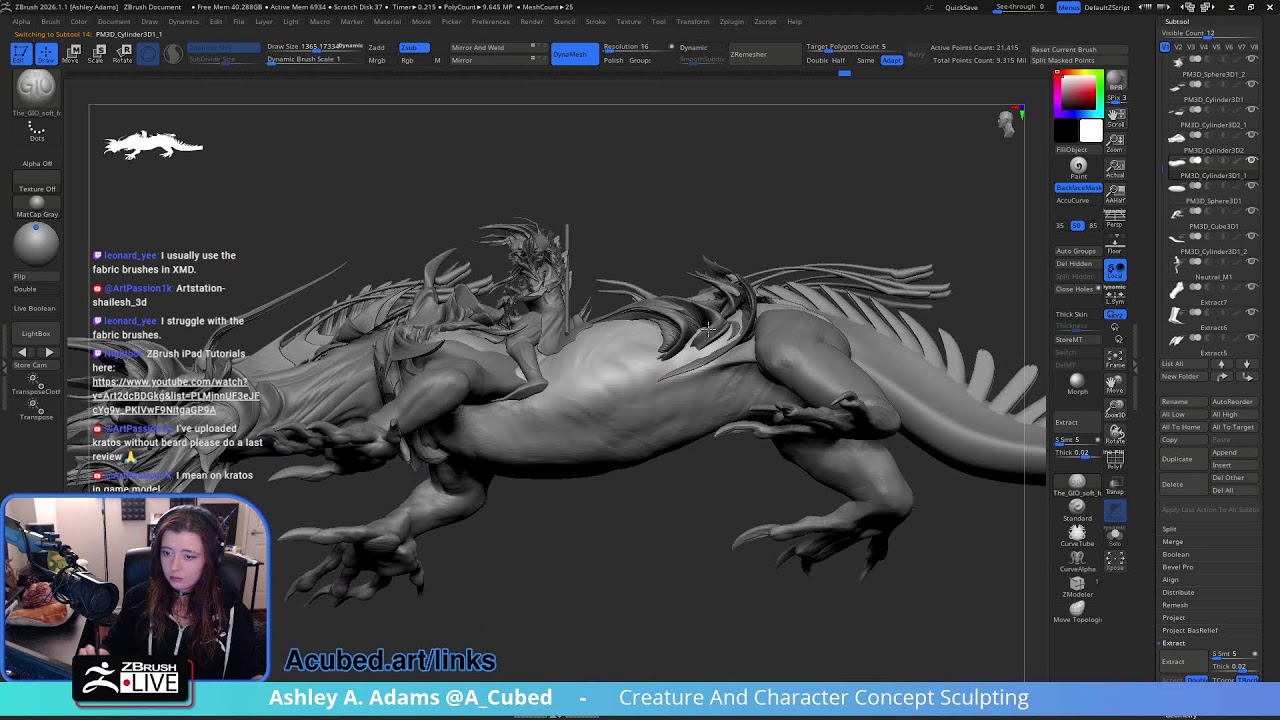Select the Scroll canvas tool
The width and height of the screenshot is (1280, 720).
click(1115, 117)
